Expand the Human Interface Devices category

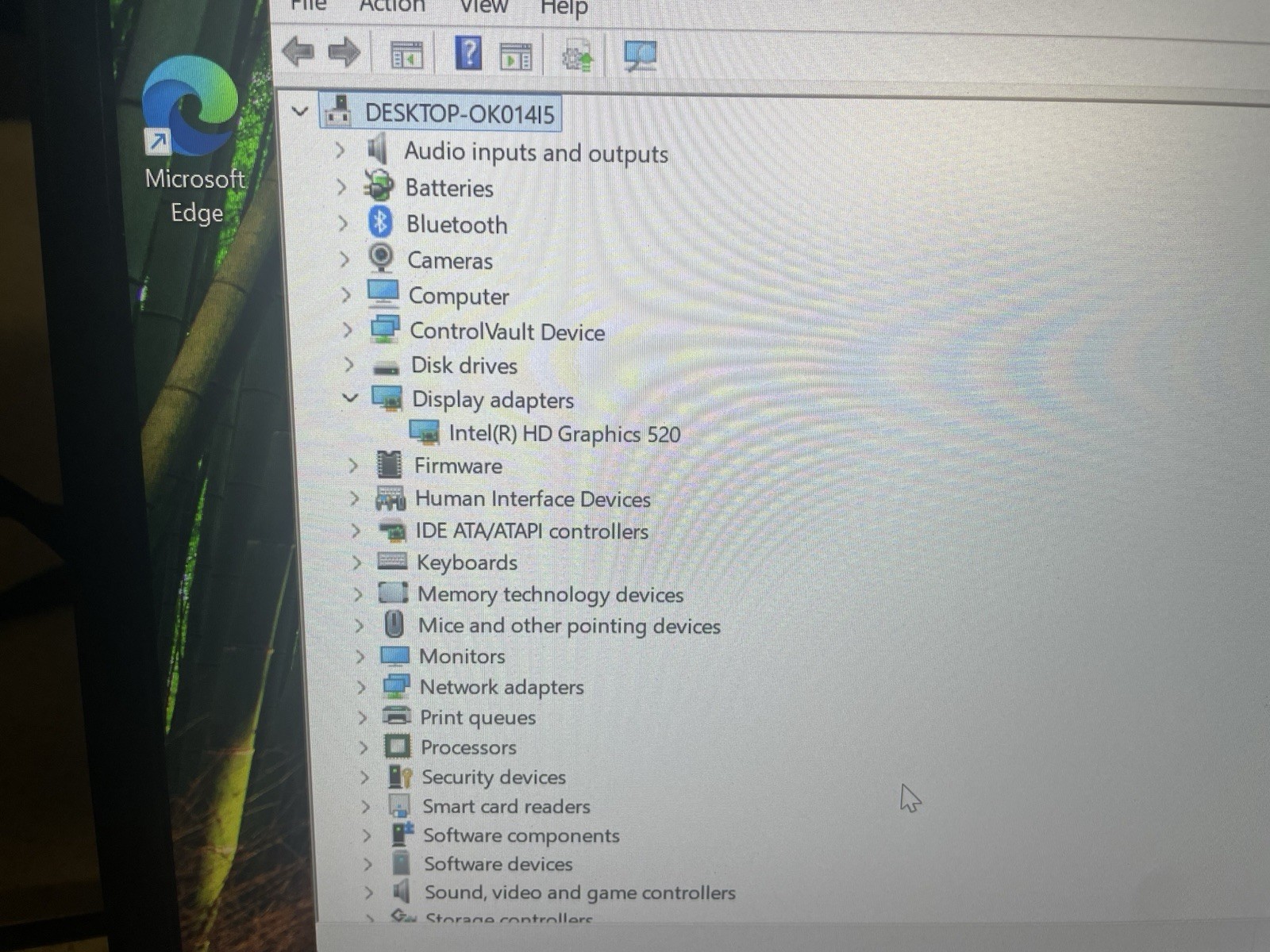pyautogui.click(x=355, y=498)
